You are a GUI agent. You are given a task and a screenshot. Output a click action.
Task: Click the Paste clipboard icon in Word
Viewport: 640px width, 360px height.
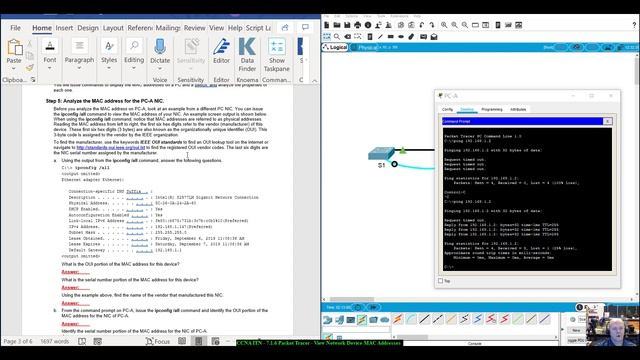click(15, 47)
